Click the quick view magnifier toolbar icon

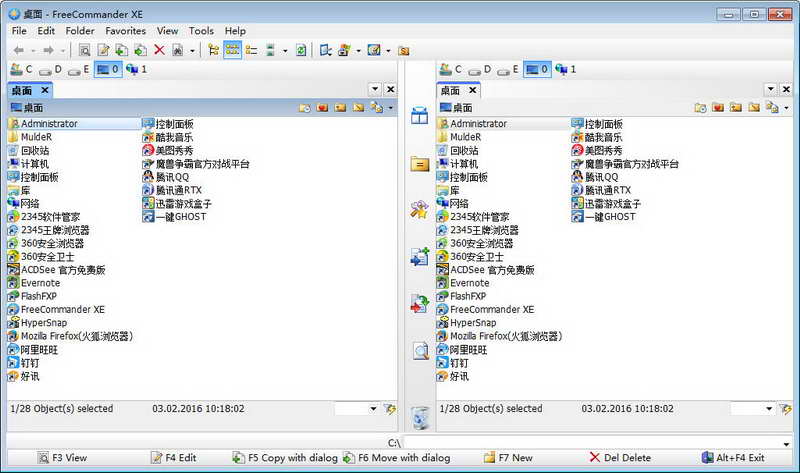coord(85,50)
